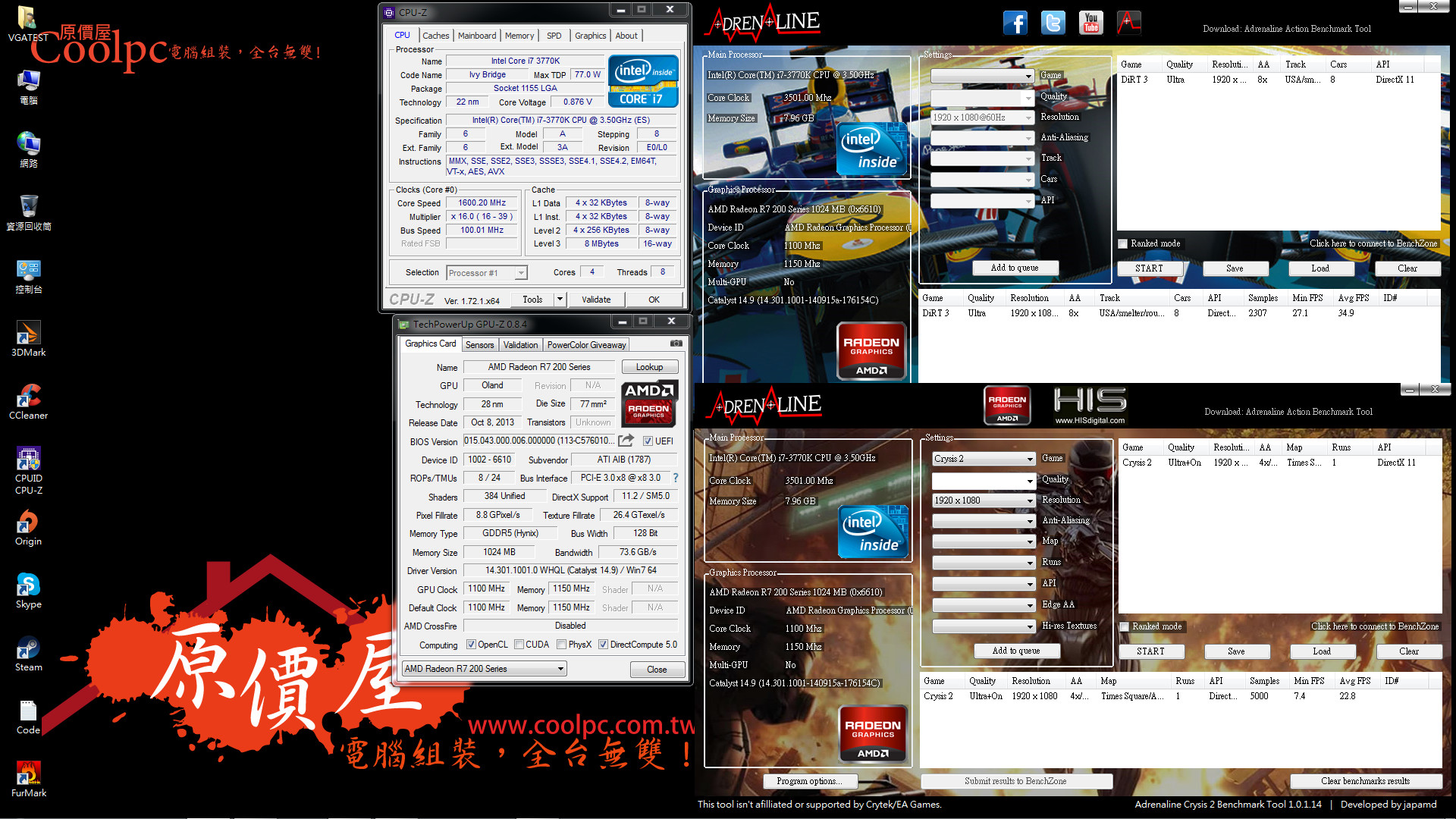Click the GPU-Z Close button
Image resolution: width=1456 pixels, height=819 pixels.
(x=657, y=670)
